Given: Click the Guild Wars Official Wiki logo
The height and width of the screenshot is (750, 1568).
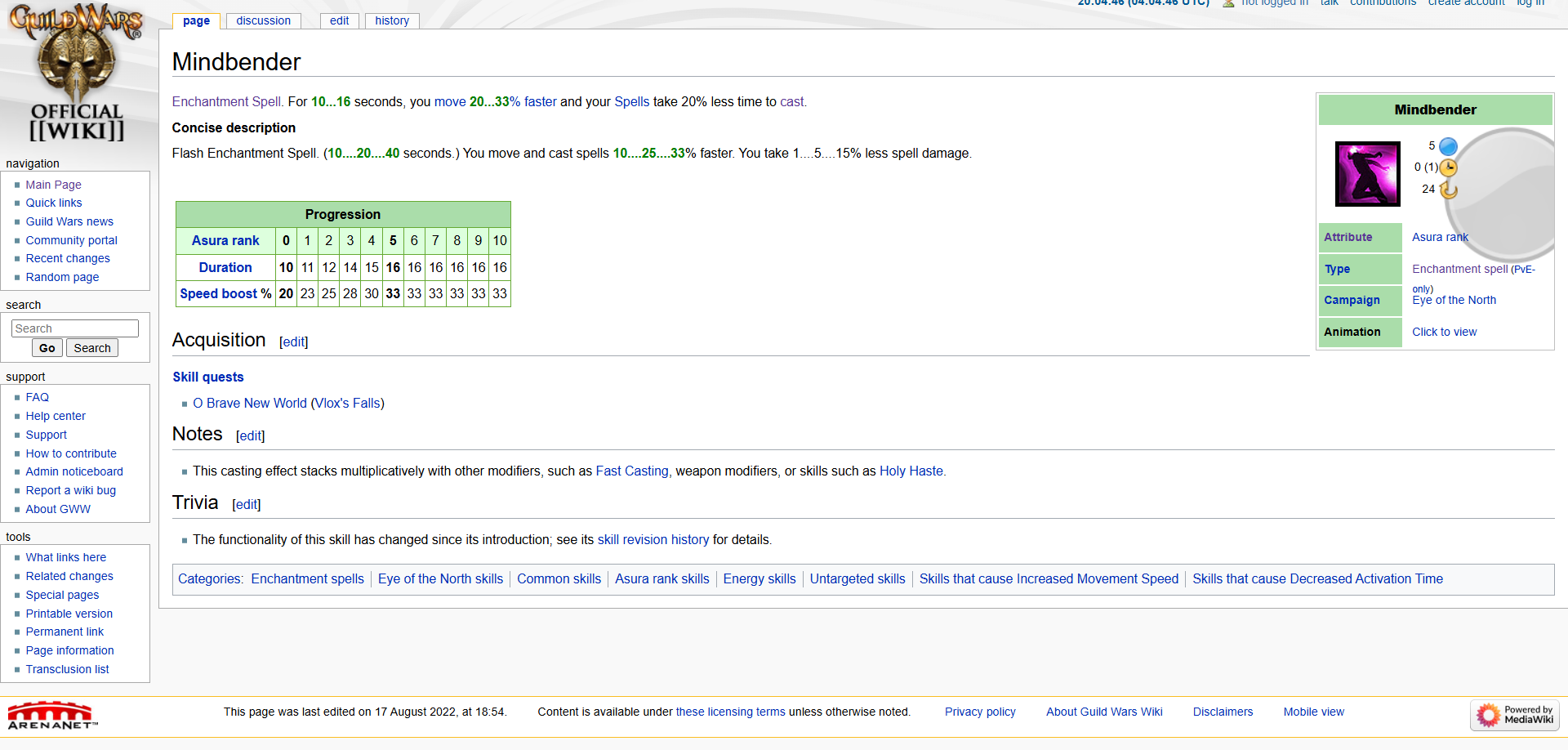Looking at the screenshot, I should click(76, 74).
